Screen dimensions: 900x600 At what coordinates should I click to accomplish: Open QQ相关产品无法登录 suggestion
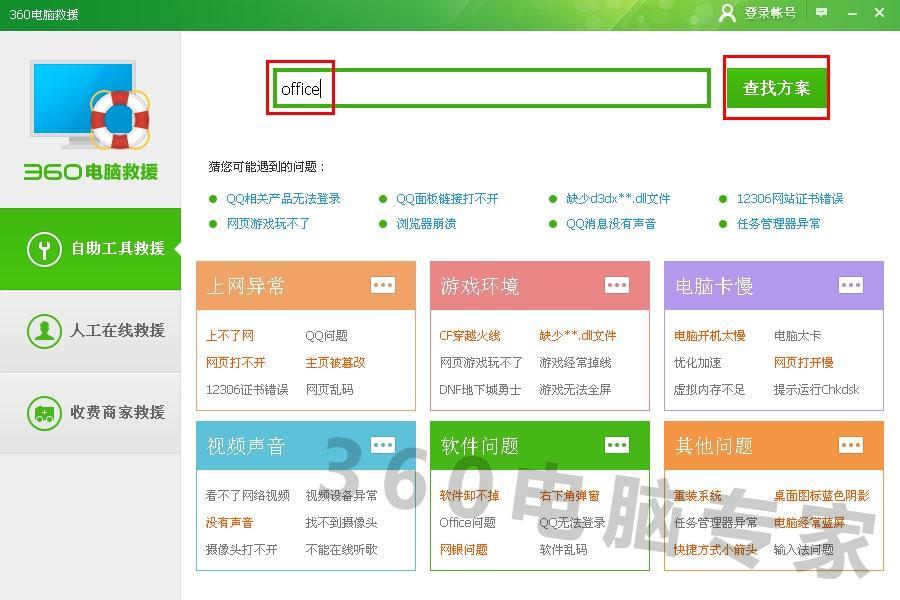(283, 199)
